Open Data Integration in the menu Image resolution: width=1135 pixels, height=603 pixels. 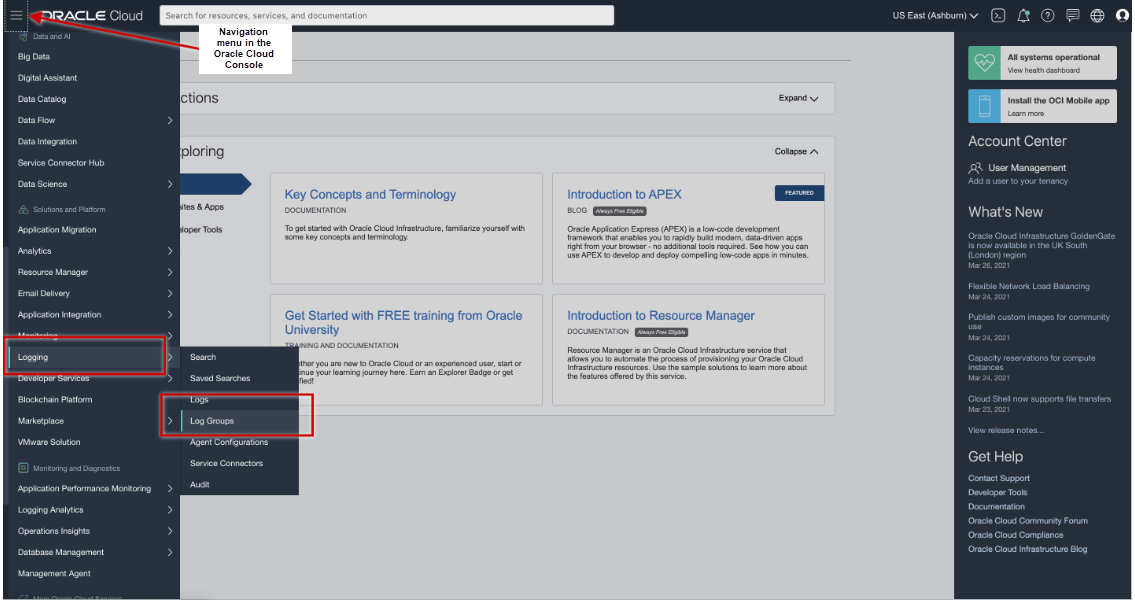click(x=47, y=142)
